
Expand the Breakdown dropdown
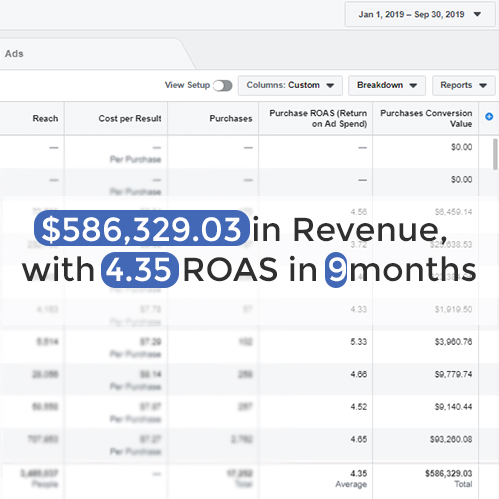(x=387, y=85)
